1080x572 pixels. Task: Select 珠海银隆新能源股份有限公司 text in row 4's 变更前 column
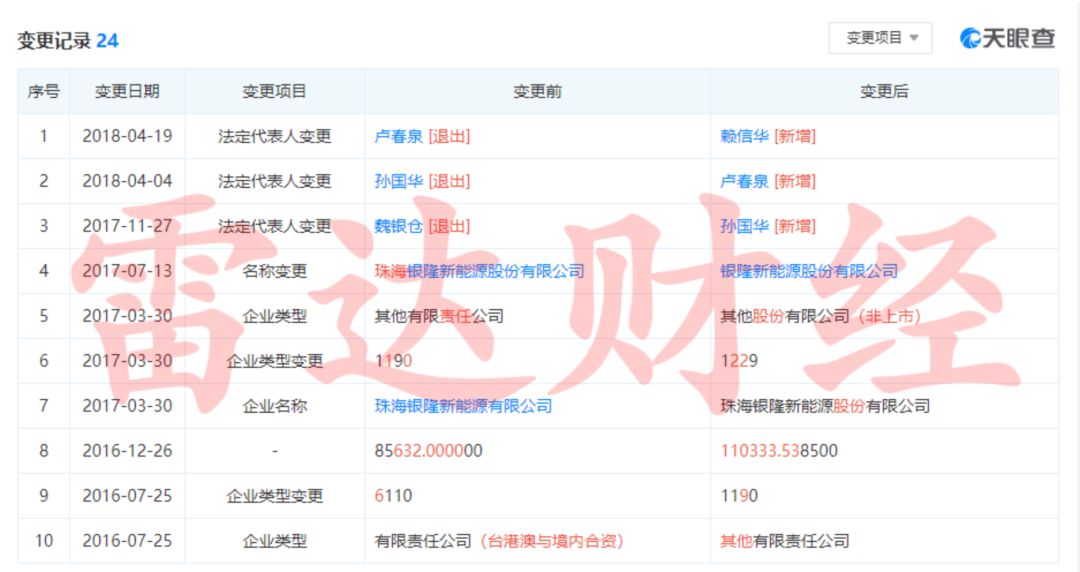coord(479,272)
